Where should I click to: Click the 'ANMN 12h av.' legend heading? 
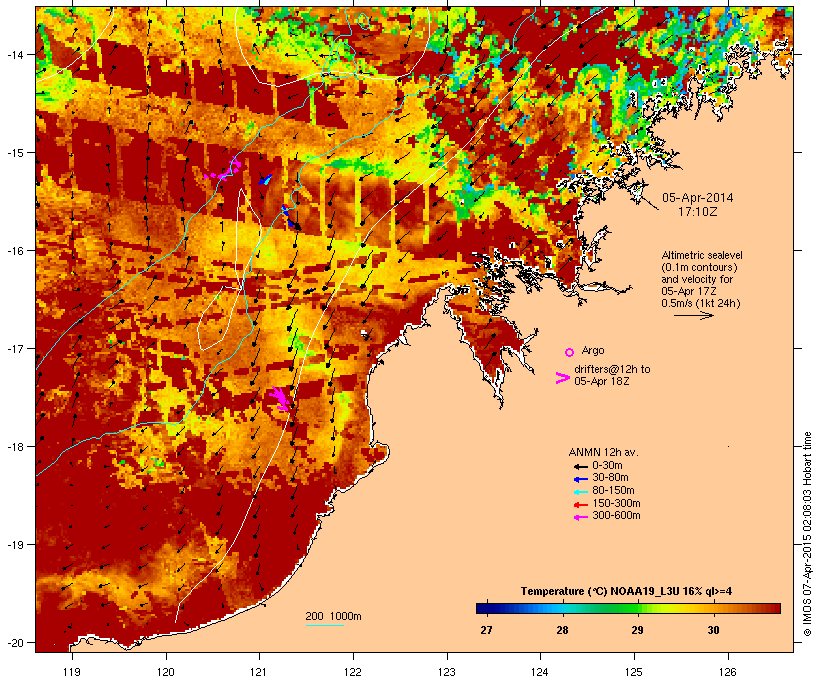click(x=603, y=452)
